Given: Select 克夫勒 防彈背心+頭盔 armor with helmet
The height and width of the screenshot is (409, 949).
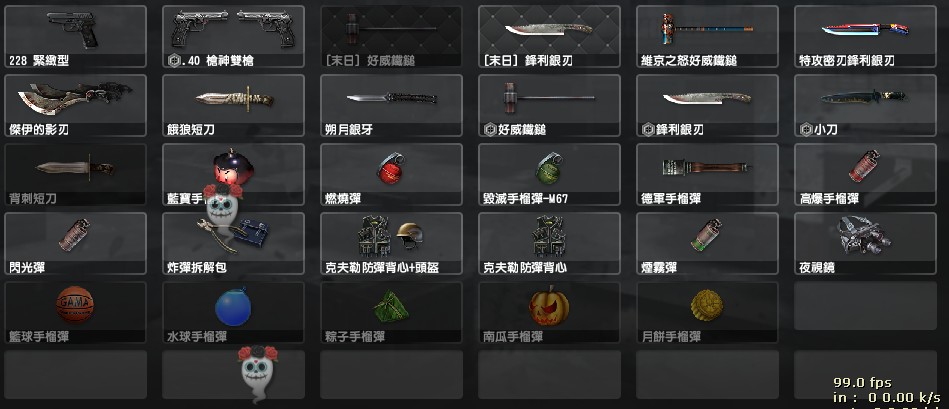Looking at the screenshot, I should click(x=391, y=243).
